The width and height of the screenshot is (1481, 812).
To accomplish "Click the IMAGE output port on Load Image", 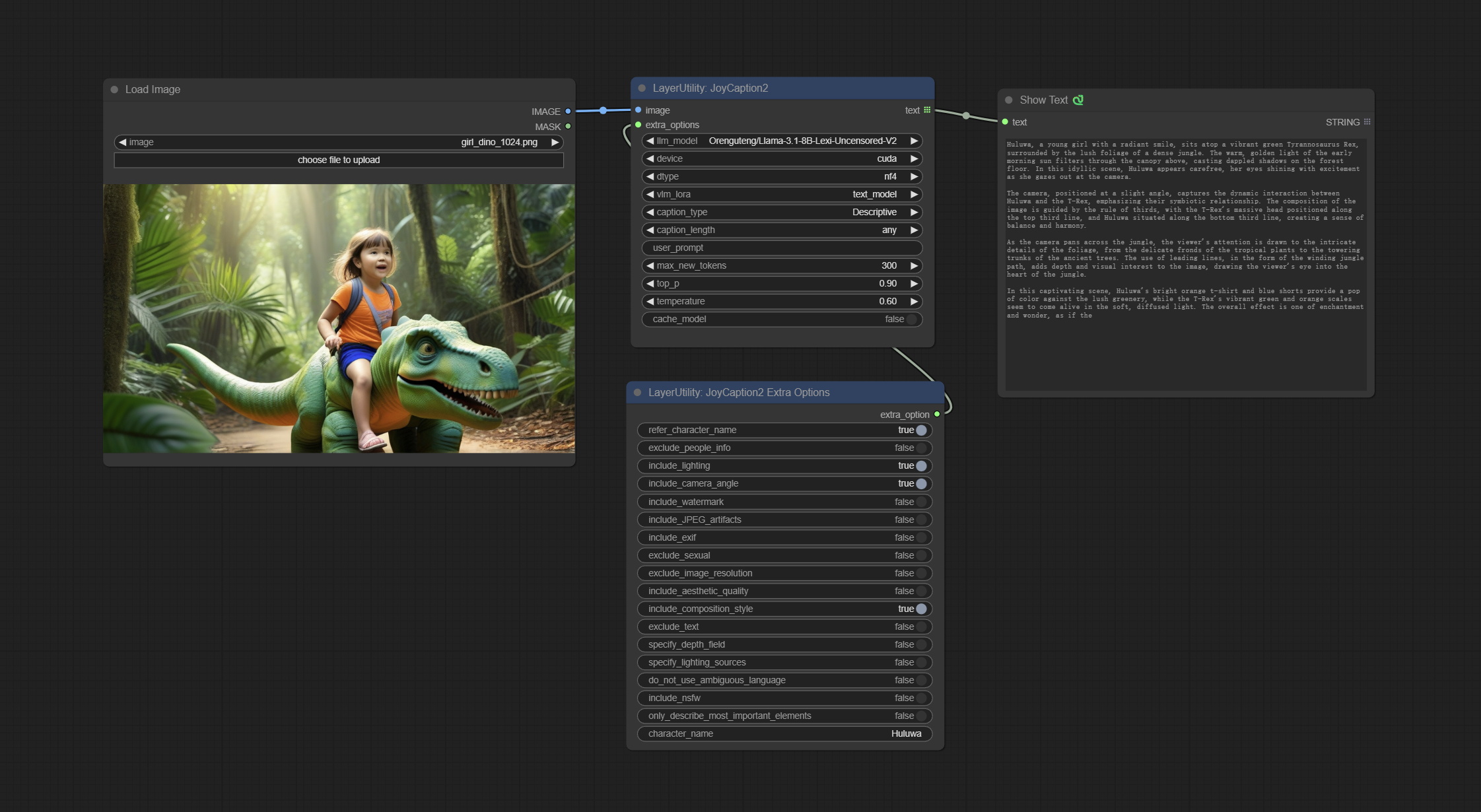I will [568, 112].
